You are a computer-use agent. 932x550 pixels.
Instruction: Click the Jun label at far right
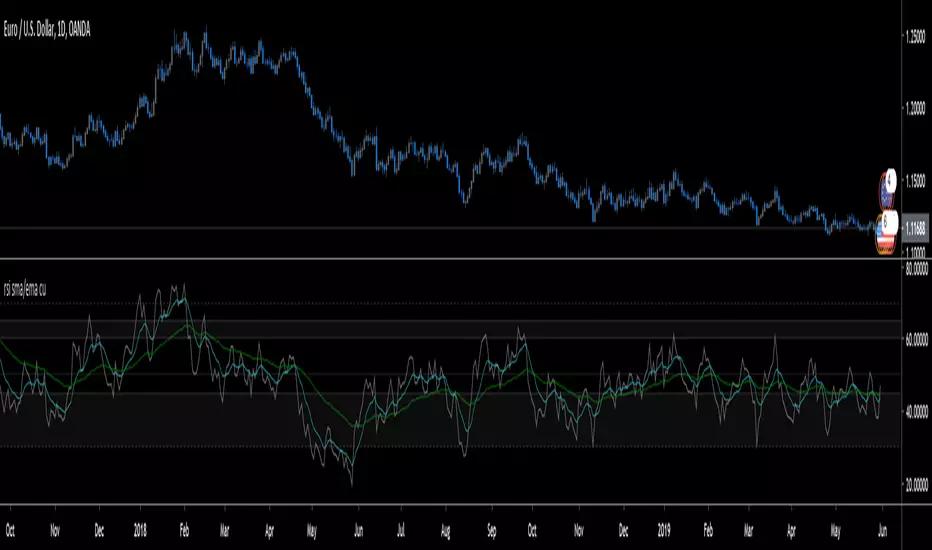[882, 530]
